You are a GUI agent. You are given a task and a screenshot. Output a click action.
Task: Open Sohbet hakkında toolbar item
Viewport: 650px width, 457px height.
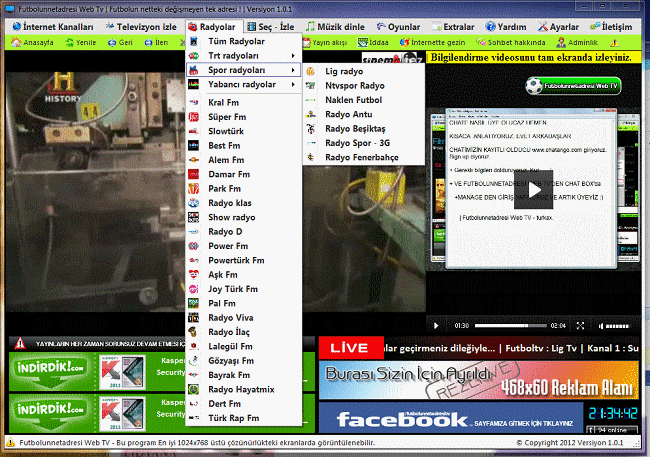(x=510, y=42)
